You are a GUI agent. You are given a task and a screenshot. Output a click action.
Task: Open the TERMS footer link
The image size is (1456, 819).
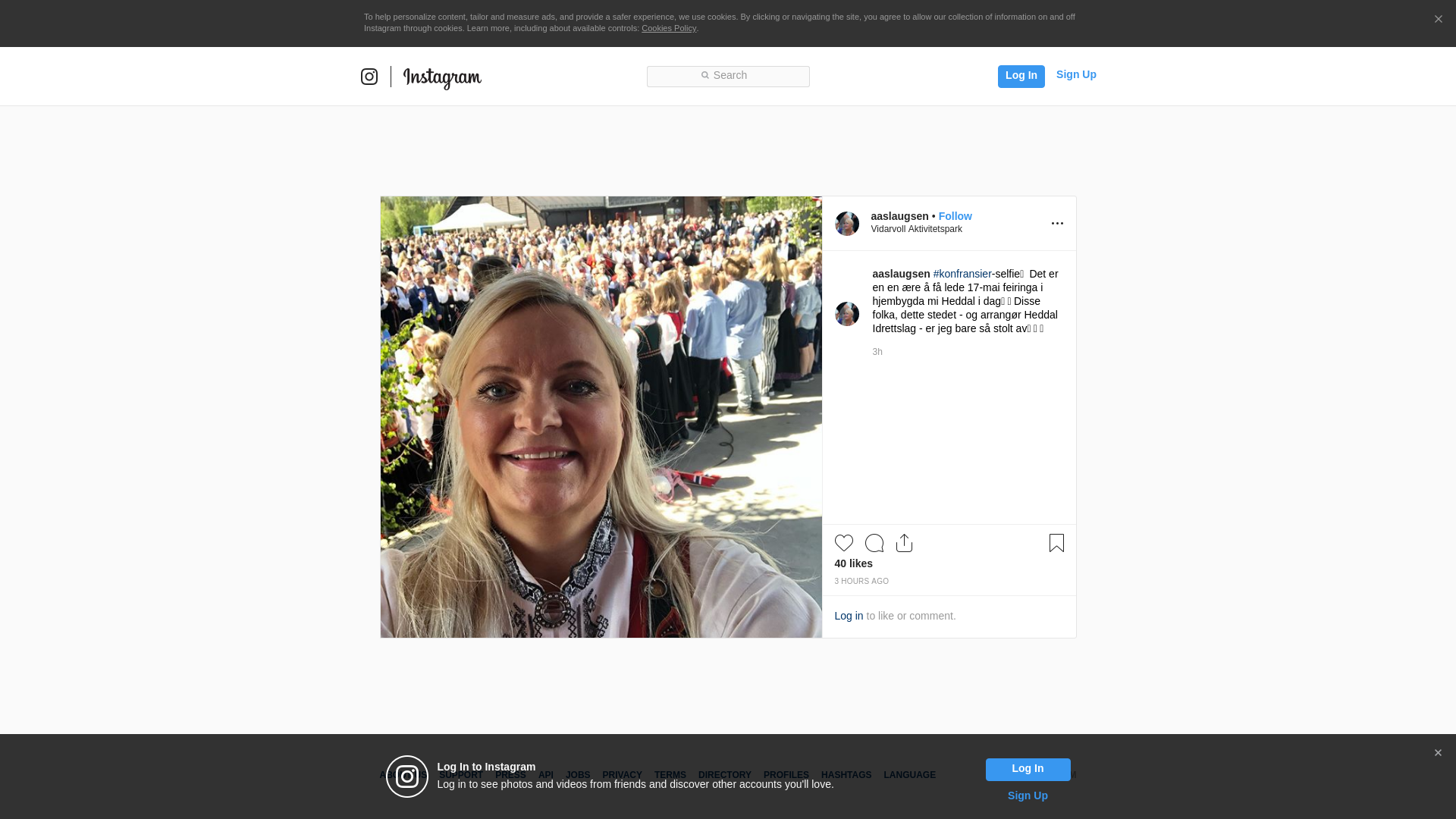(x=670, y=775)
